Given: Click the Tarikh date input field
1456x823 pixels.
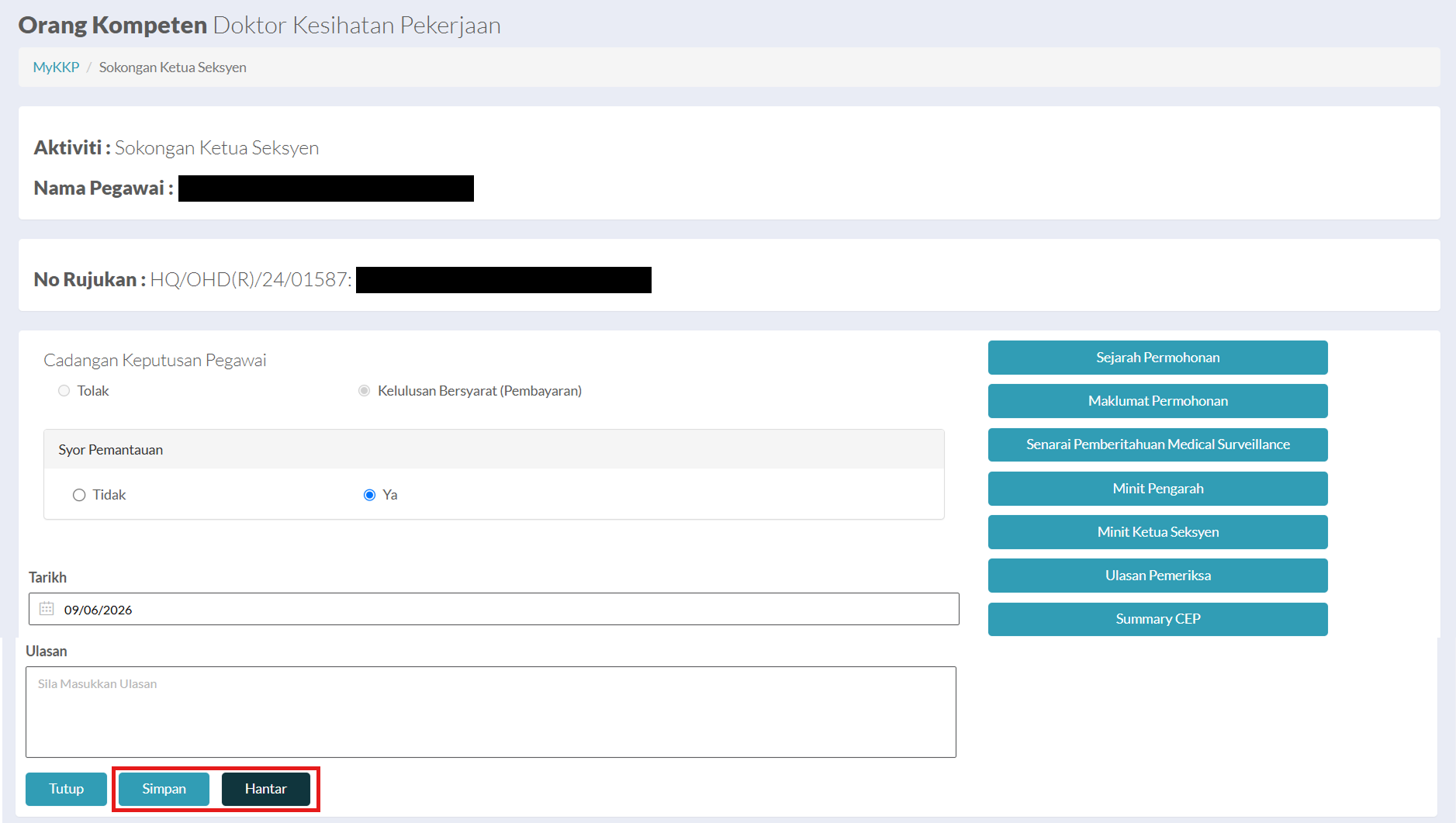Looking at the screenshot, I should (x=494, y=609).
